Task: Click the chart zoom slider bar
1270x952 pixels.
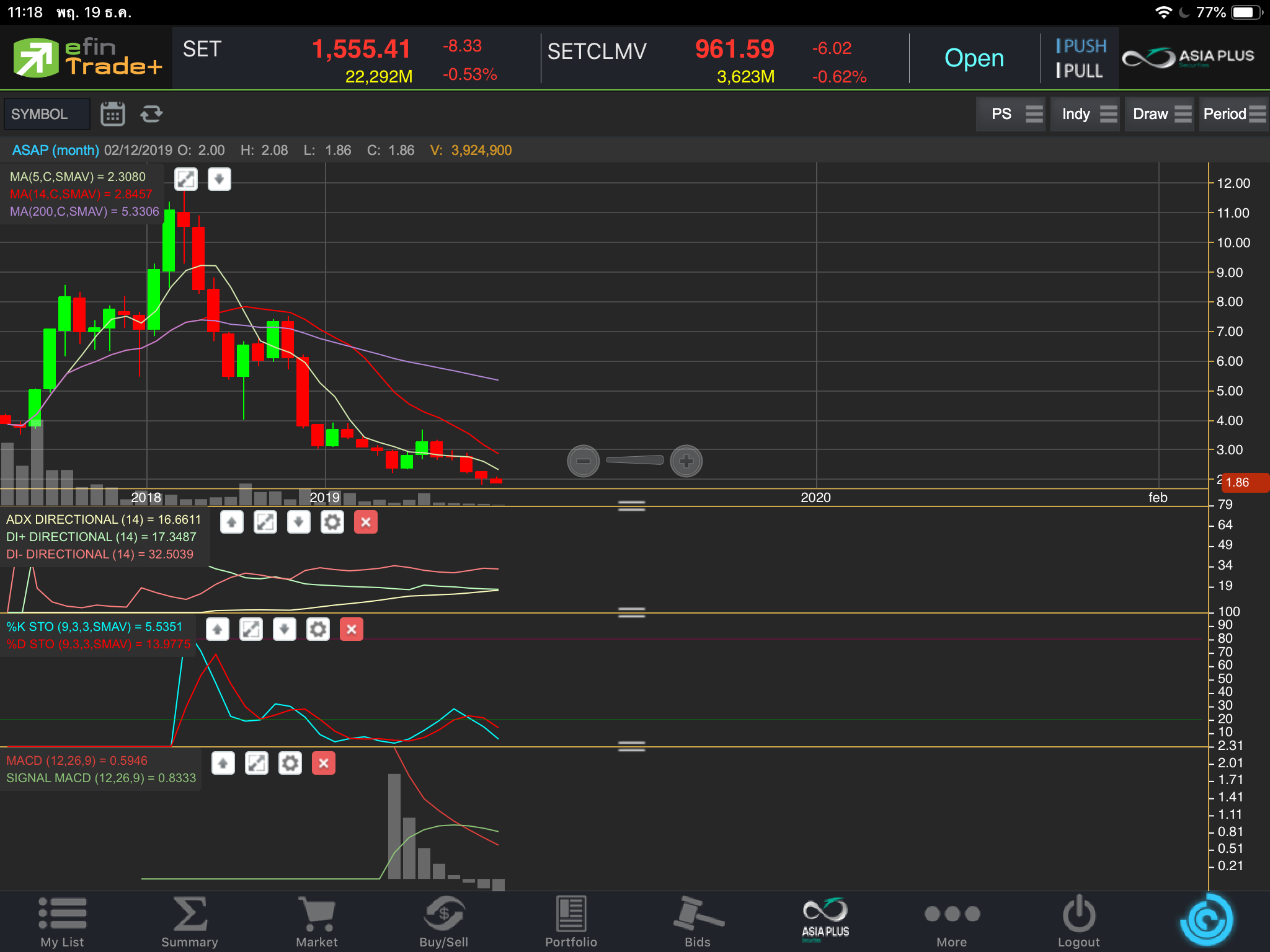Action: click(x=634, y=460)
